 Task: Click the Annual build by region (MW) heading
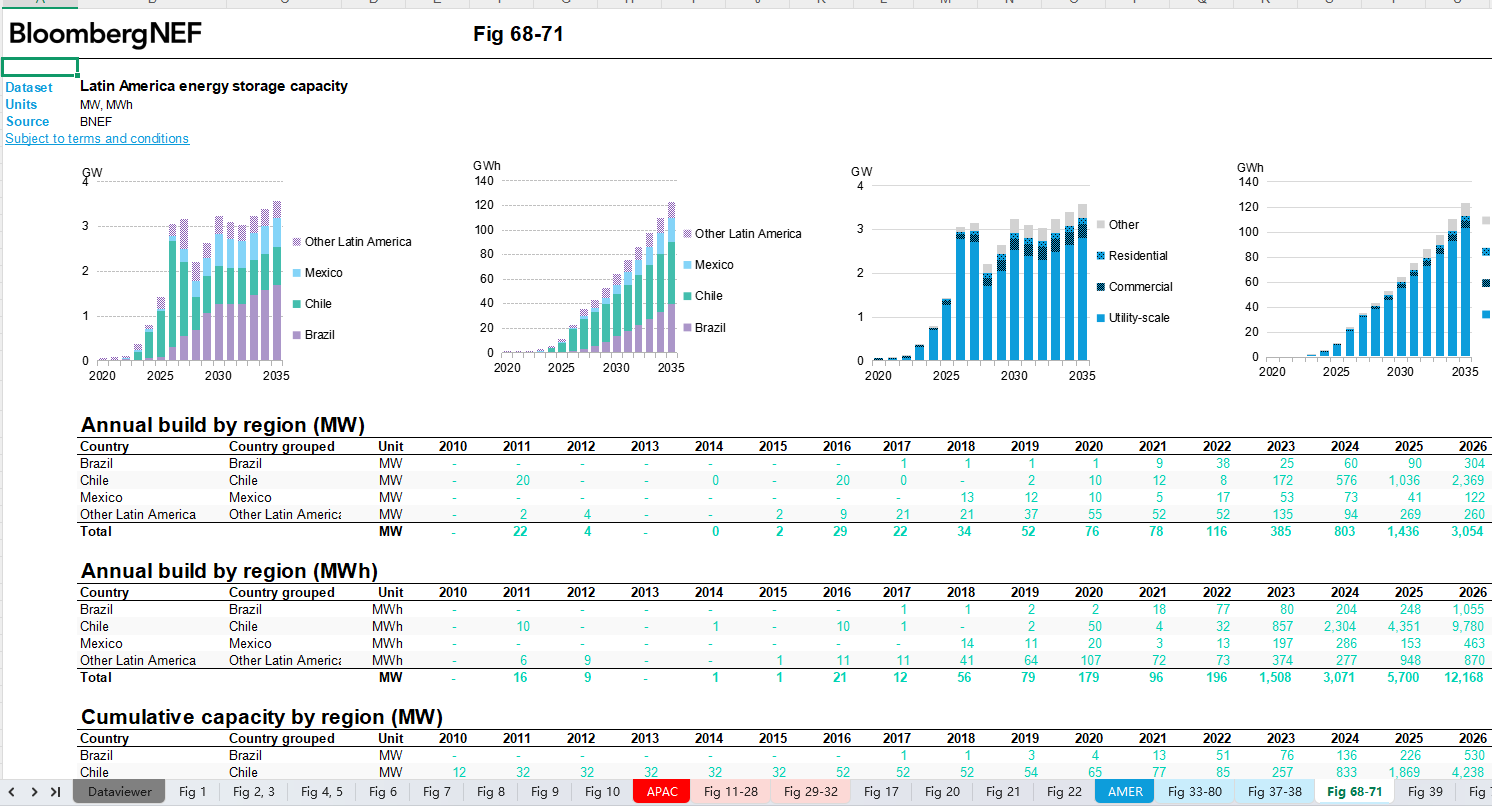click(222, 425)
